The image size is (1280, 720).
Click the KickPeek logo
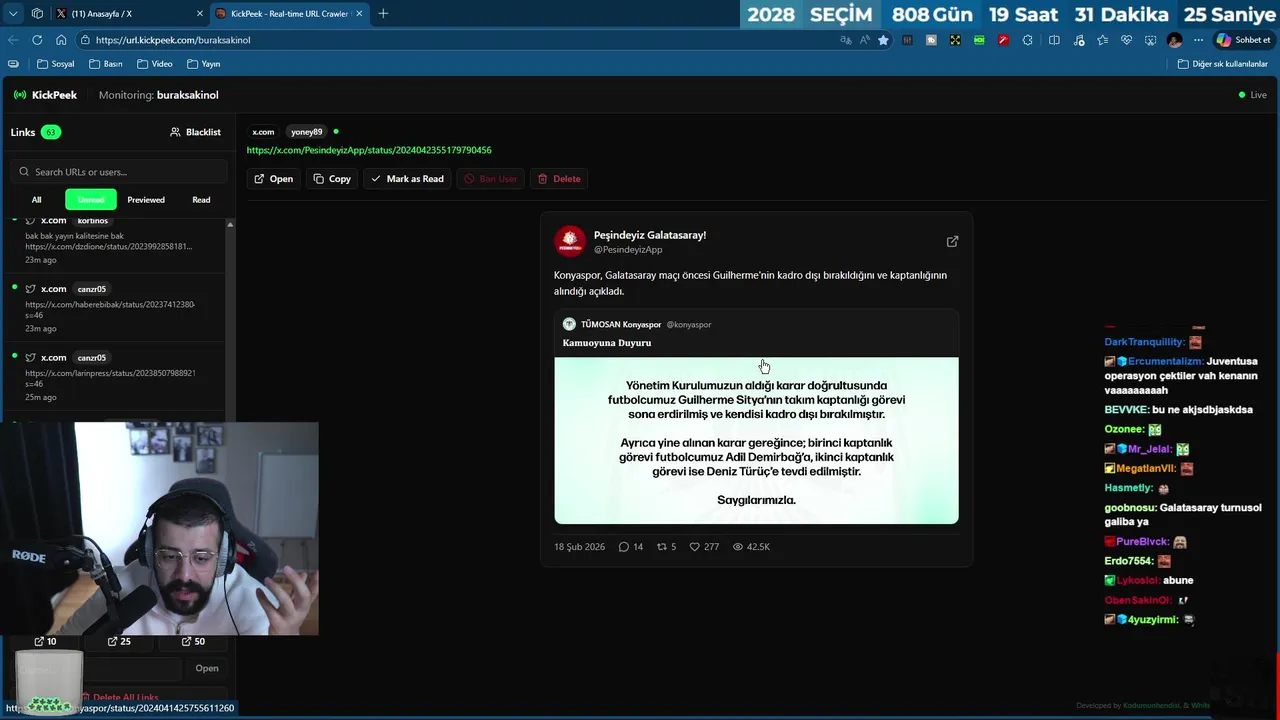coord(45,95)
